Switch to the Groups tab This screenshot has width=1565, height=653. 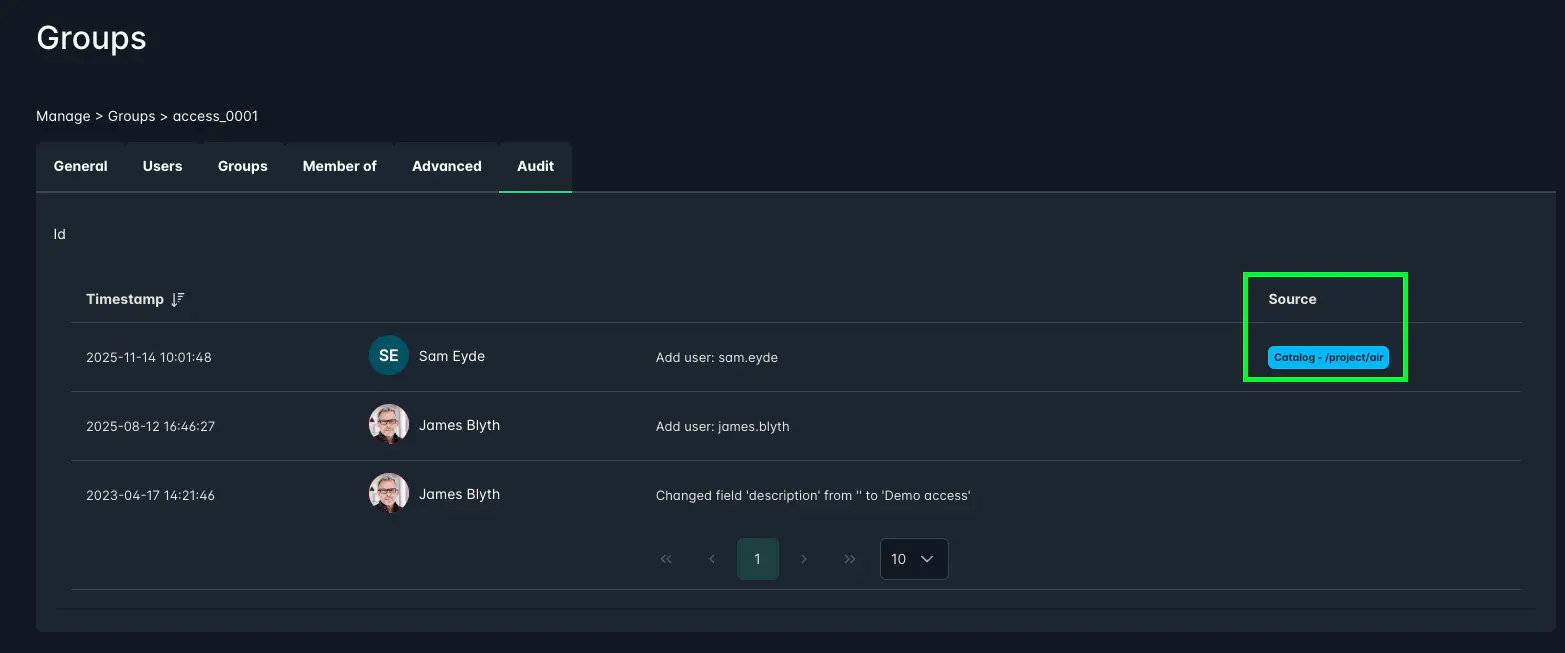click(x=242, y=166)
